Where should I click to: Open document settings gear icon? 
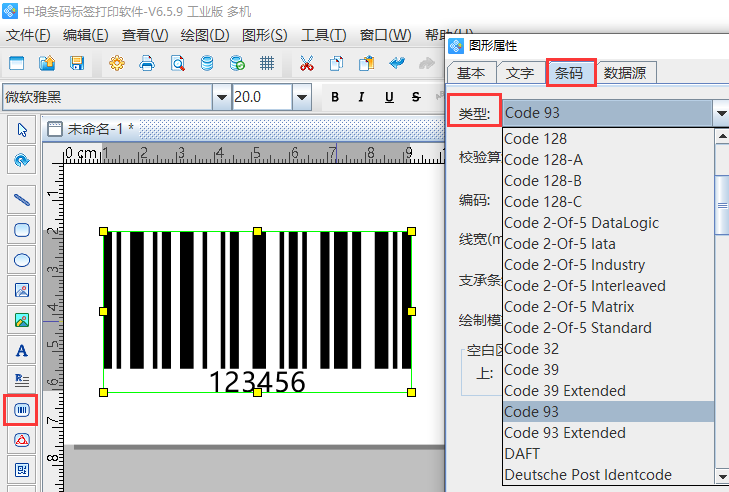point(117,63)
